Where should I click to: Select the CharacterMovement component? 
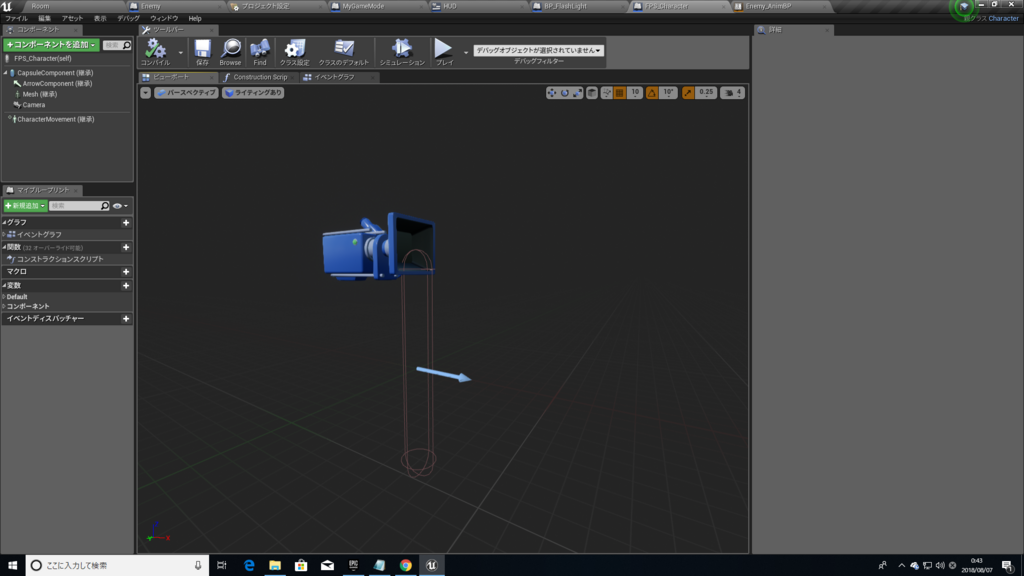[55, 120]
